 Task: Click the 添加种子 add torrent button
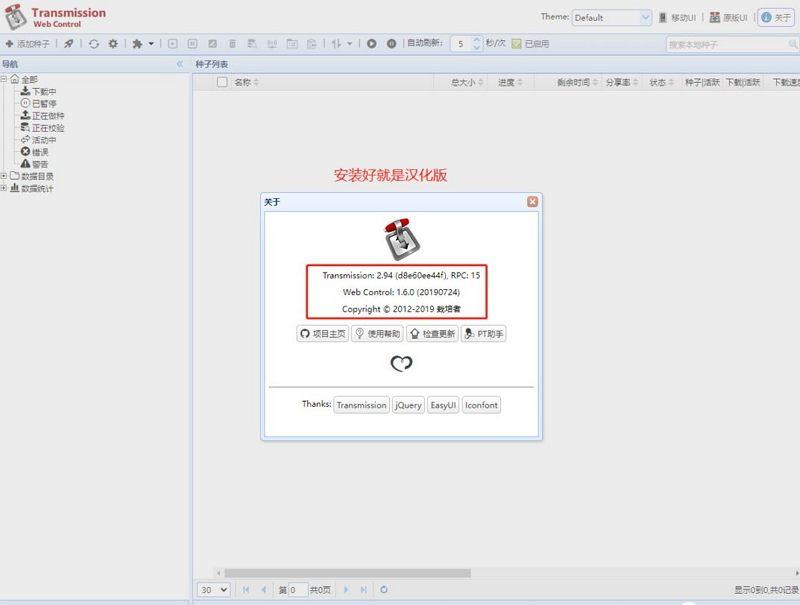click(x=28, y=44)
